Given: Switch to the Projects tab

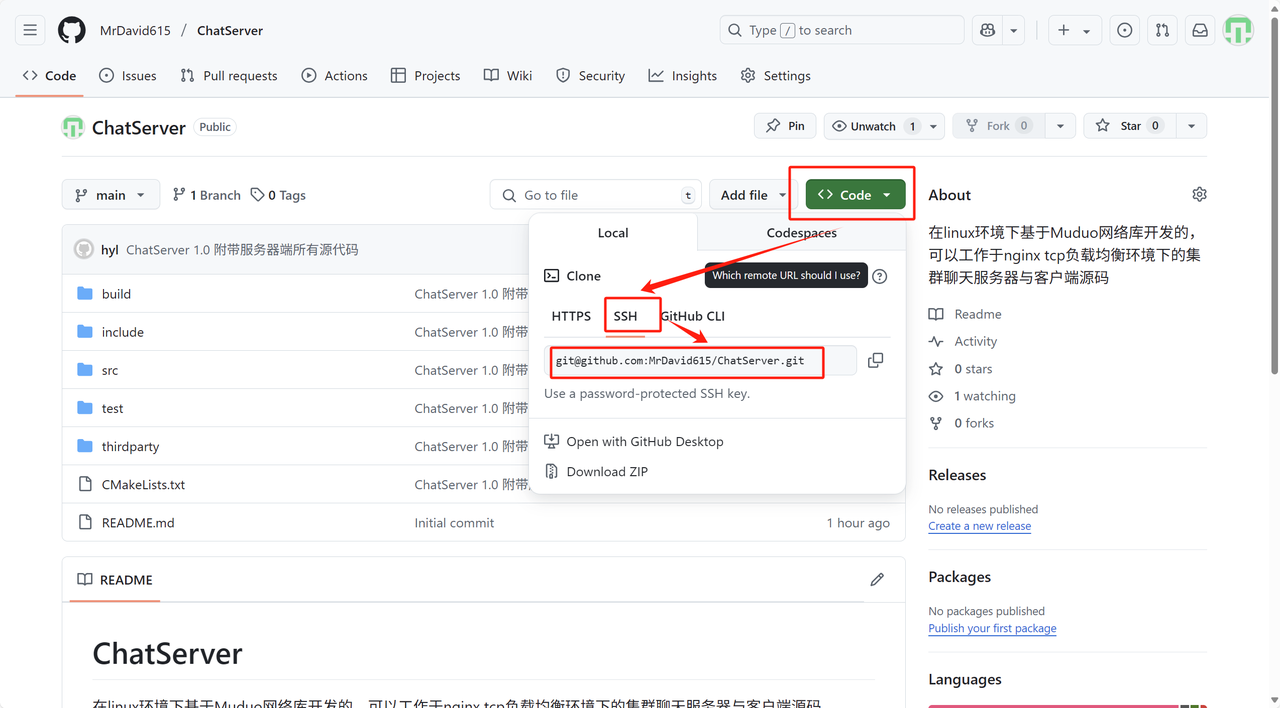Looking at the screenshot, I should 426,75.
